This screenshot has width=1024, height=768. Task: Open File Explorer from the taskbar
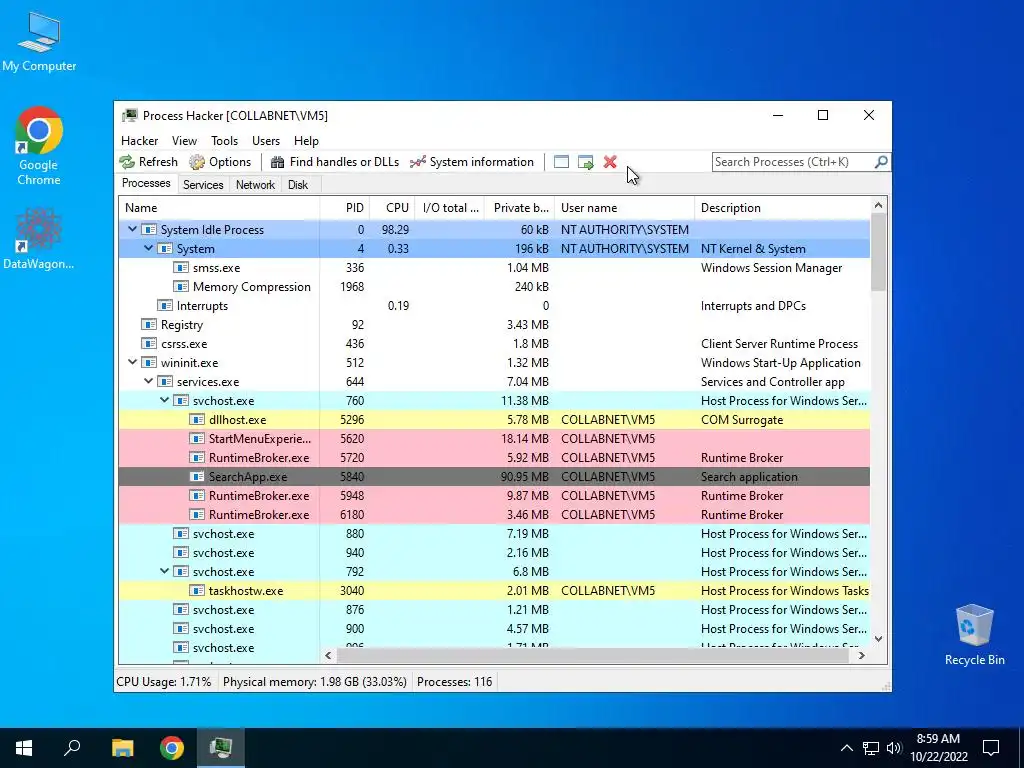122,748
